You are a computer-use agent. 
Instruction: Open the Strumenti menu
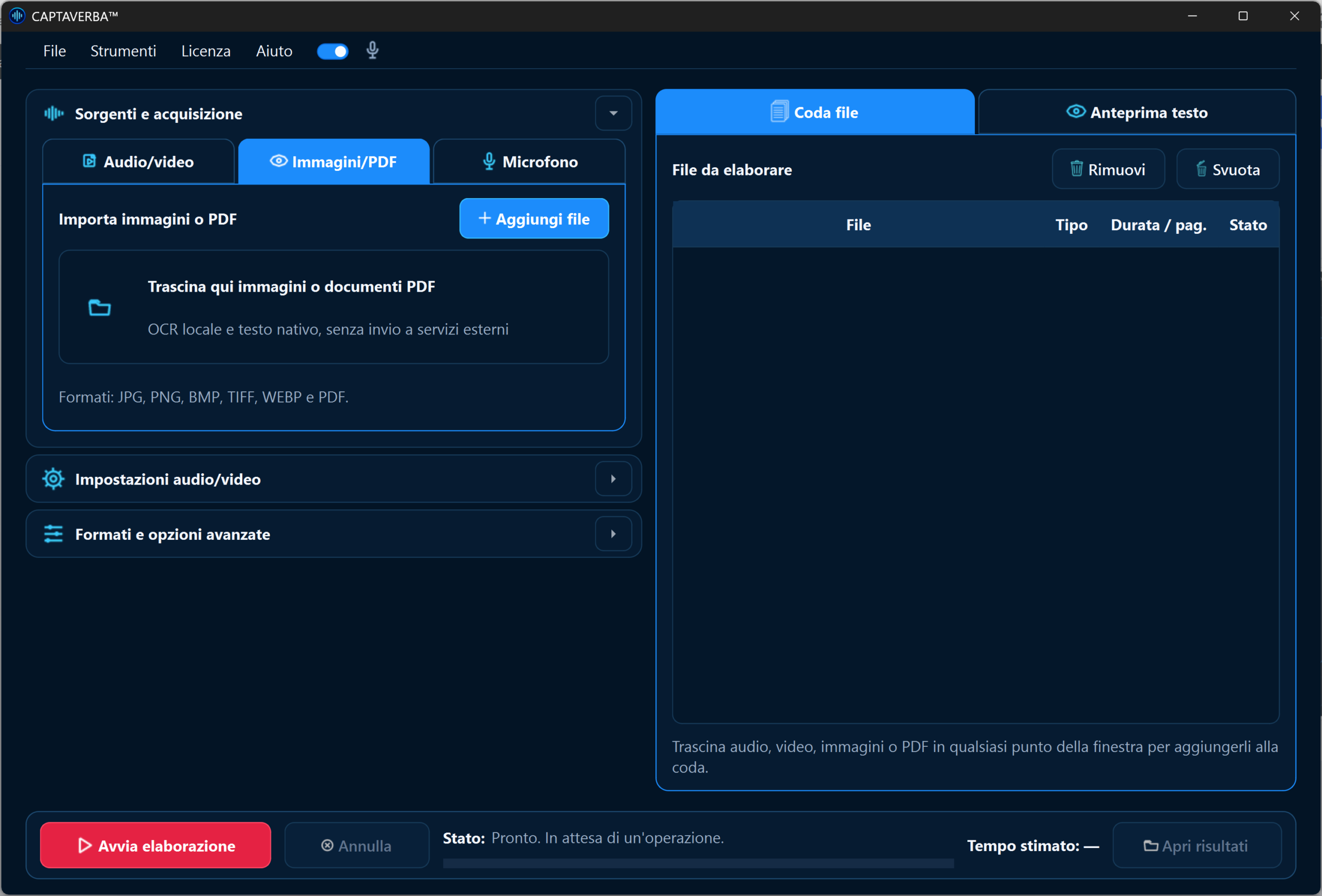pos(123,51)
